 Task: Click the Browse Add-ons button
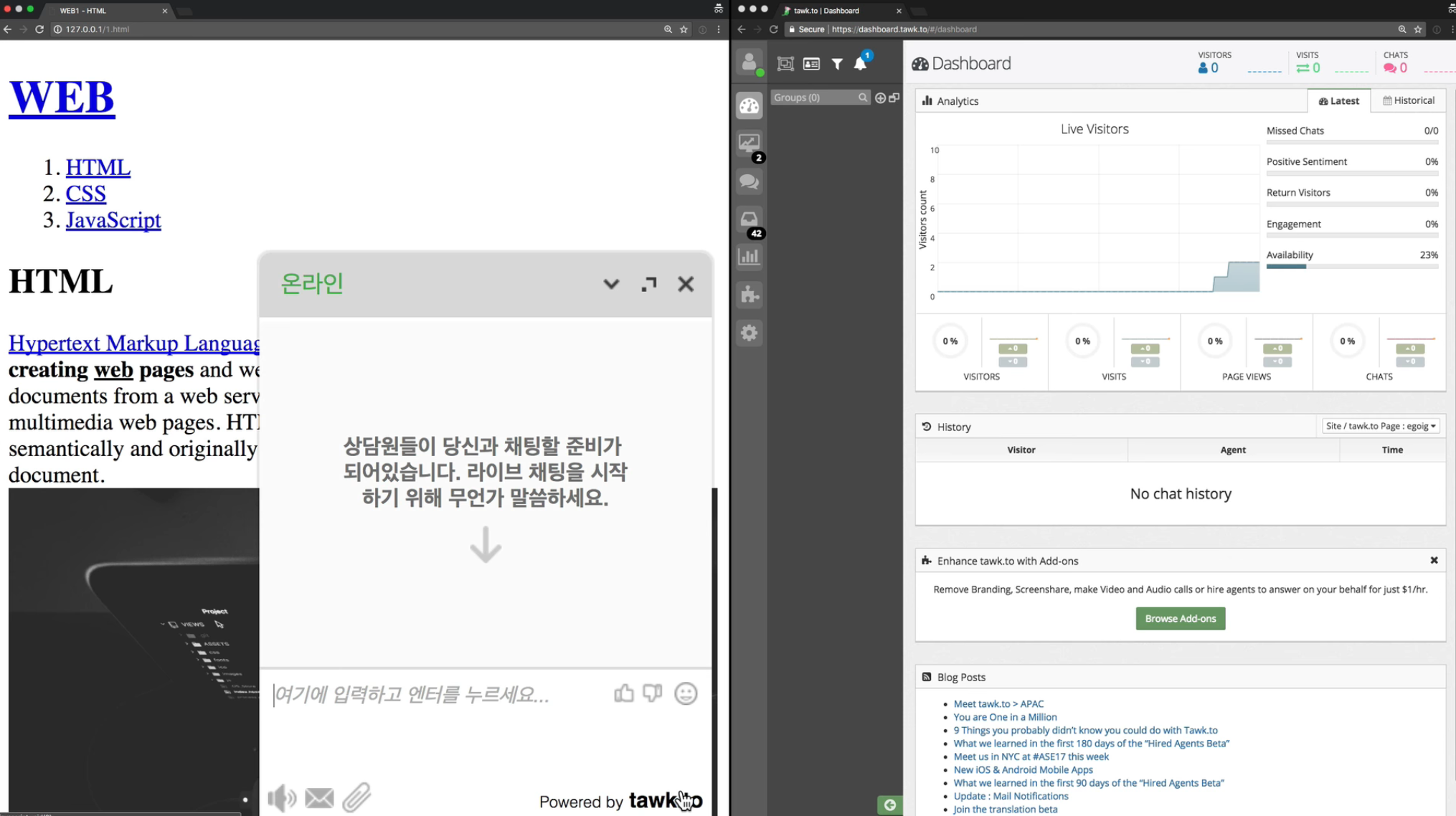pyautogui.click(x=1180, y=618)
